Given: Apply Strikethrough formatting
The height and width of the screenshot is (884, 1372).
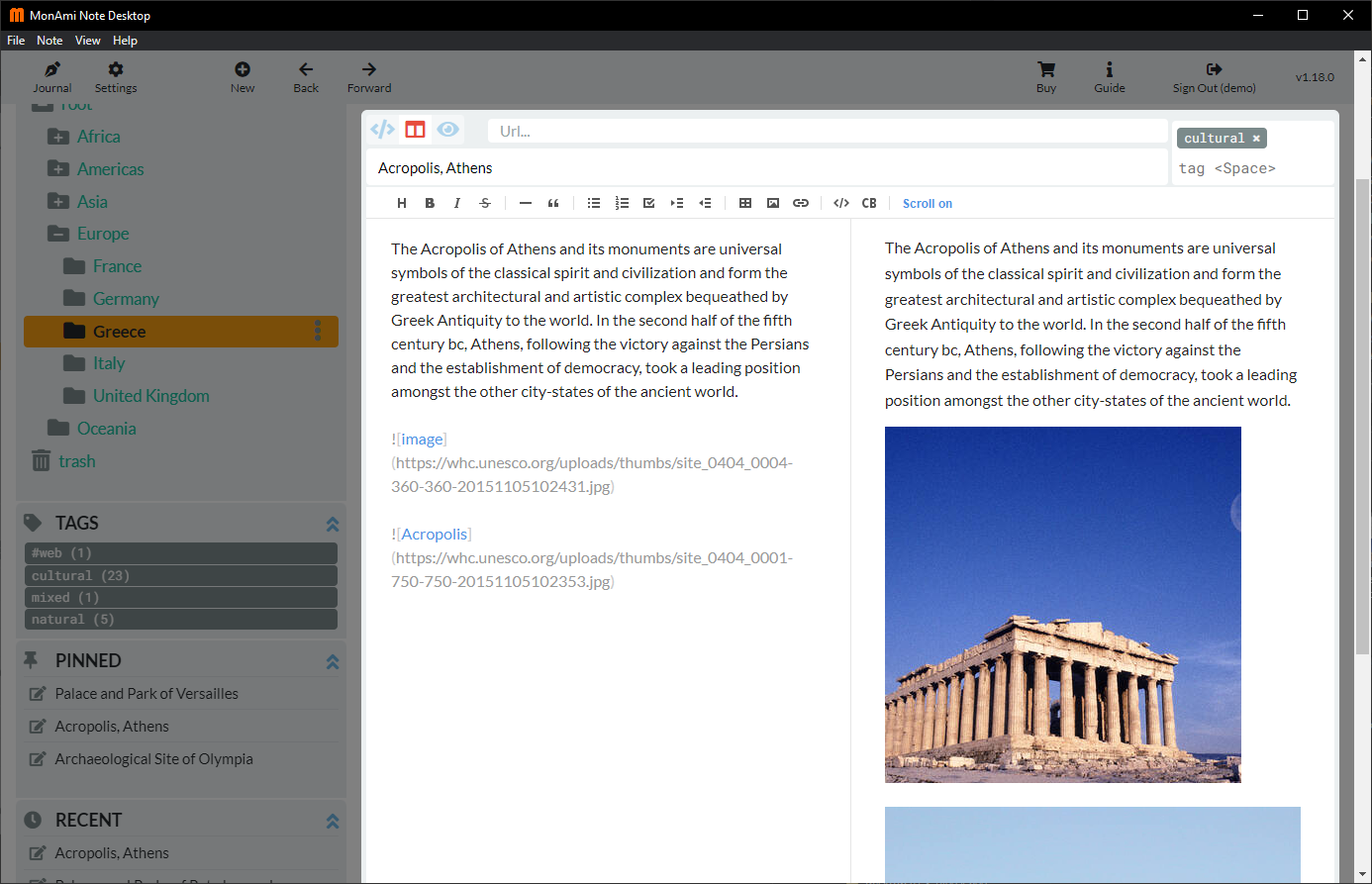Looking at the screenshot, I should 485,203.
